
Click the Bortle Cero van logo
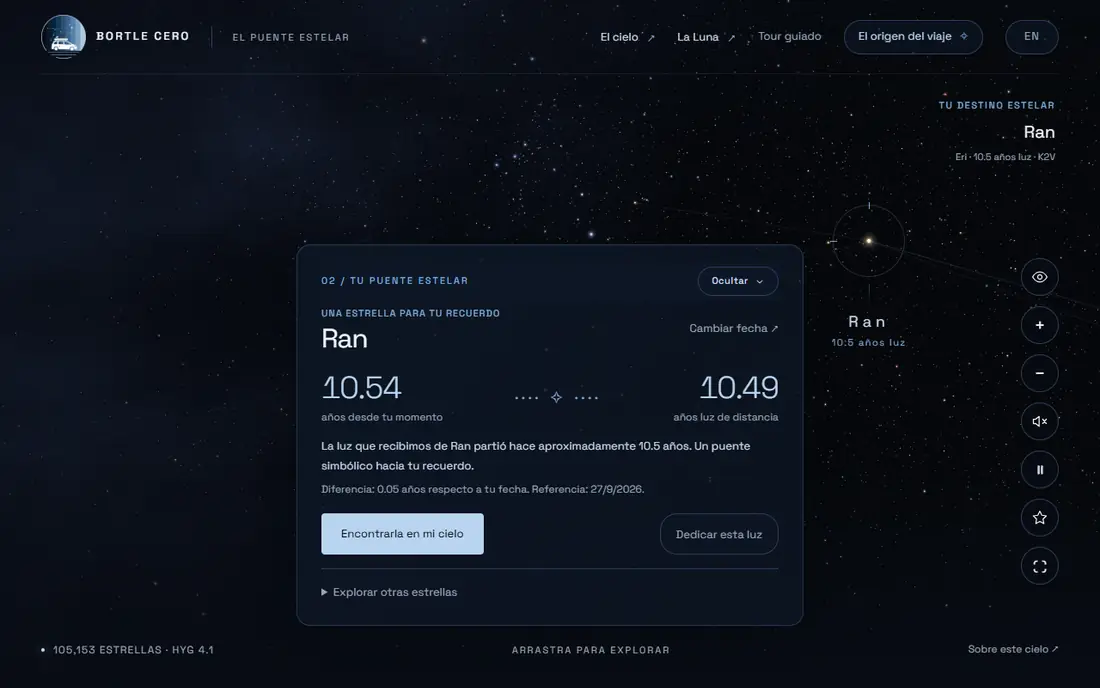tap(64, 36)
